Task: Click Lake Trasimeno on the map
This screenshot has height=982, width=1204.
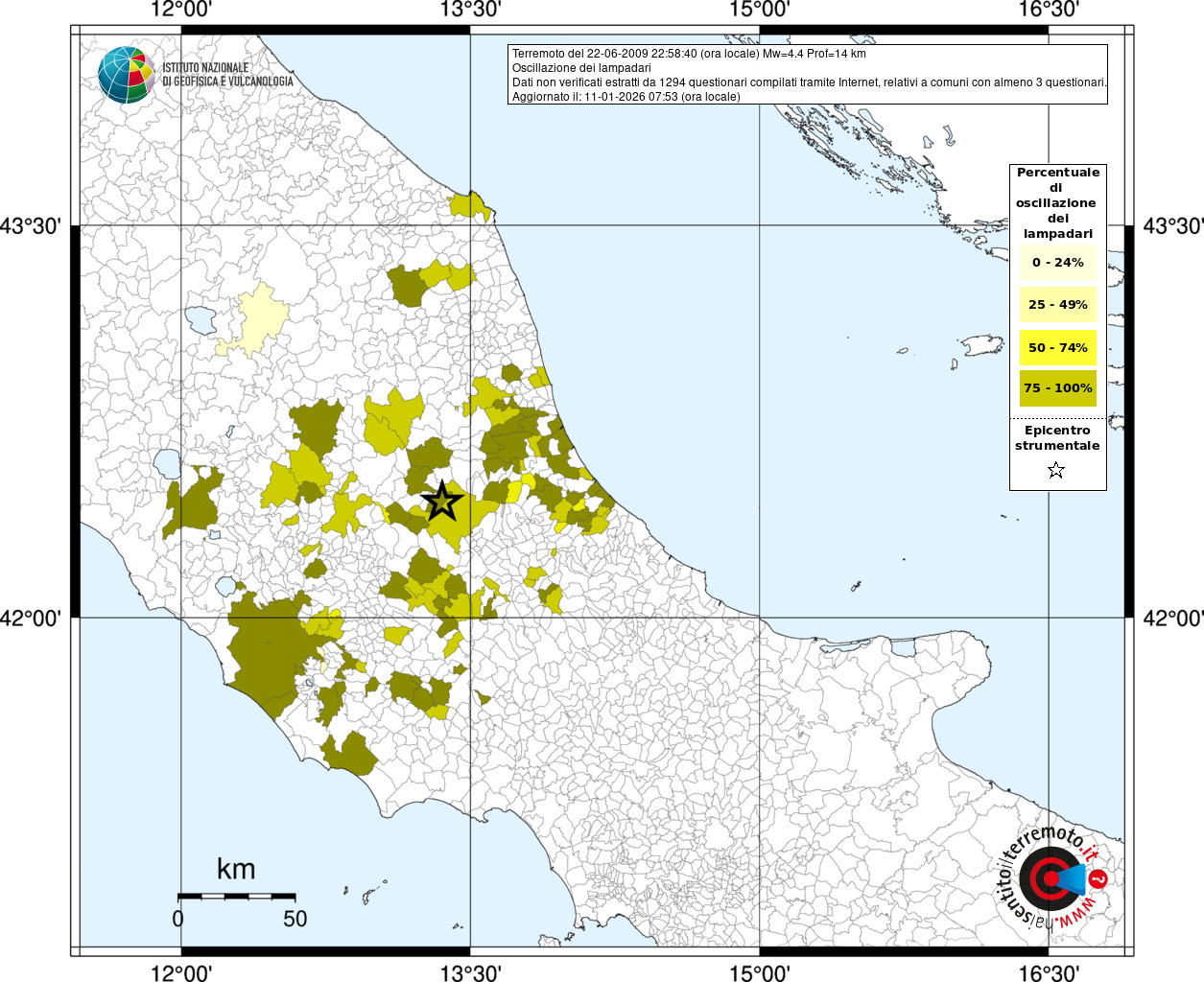Action: (x=201, y=319)
